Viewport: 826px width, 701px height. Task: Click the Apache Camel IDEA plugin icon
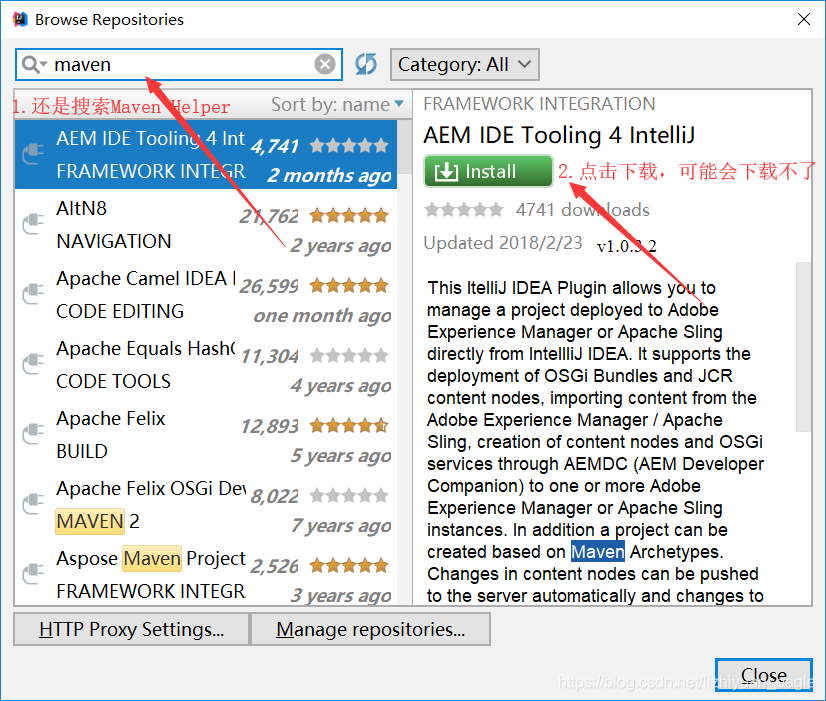click(30, 290)
